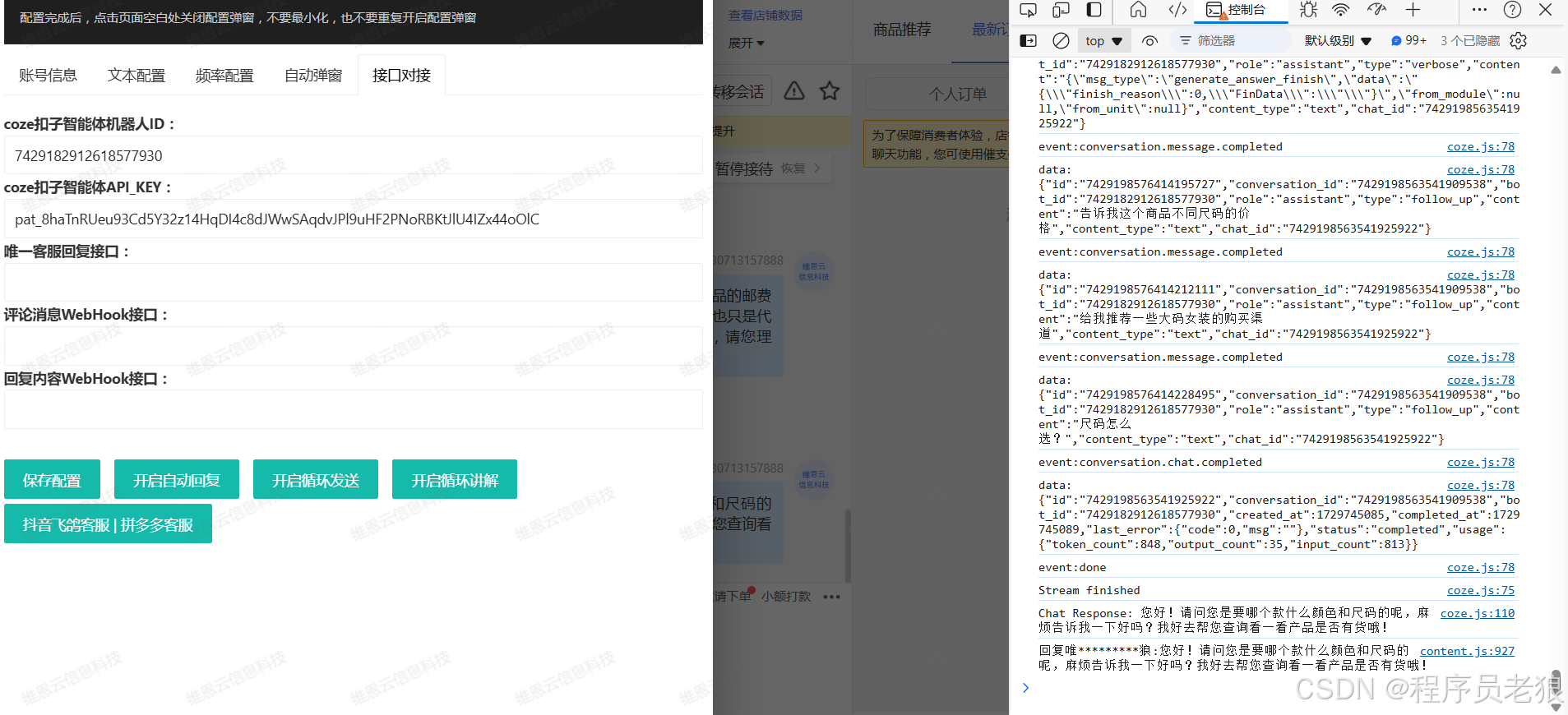1568x715 pixels.
Task: Open the 查看店铺数据 link
Action: click(x=765, y=15)
